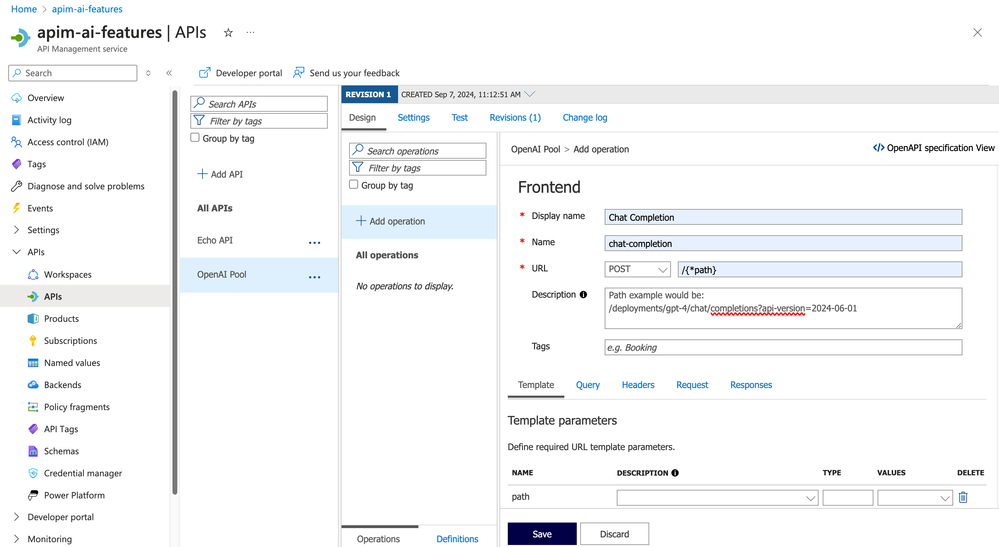999x547 pixels.
Task: Click the Developer portal external-link icon
Action: point(205,73)
